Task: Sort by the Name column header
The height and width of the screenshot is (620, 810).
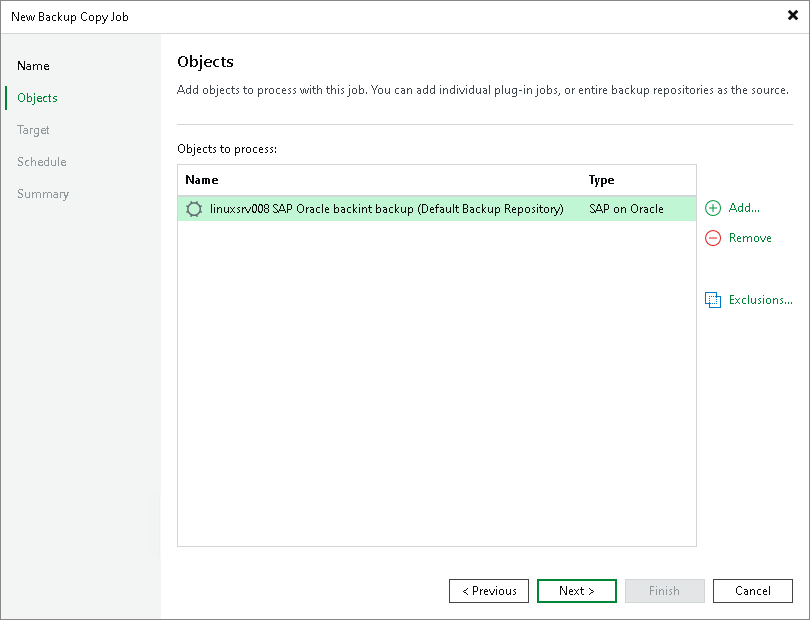Action: (x=202, y=180)
